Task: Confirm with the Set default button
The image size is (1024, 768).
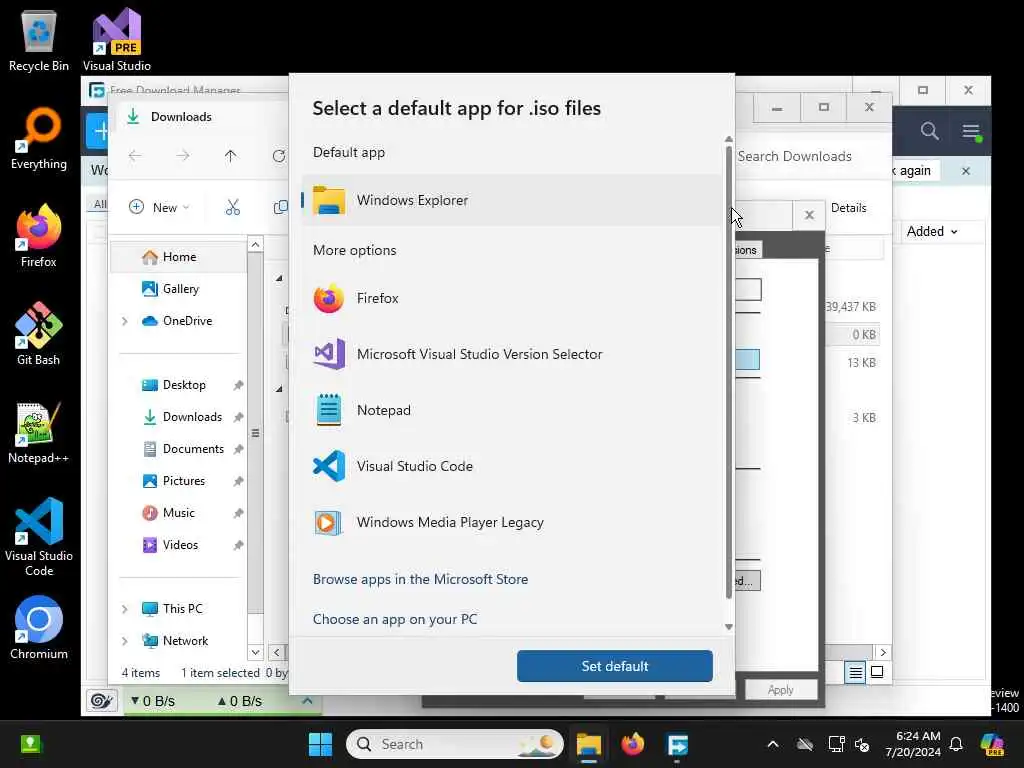Action: [615, 666]
